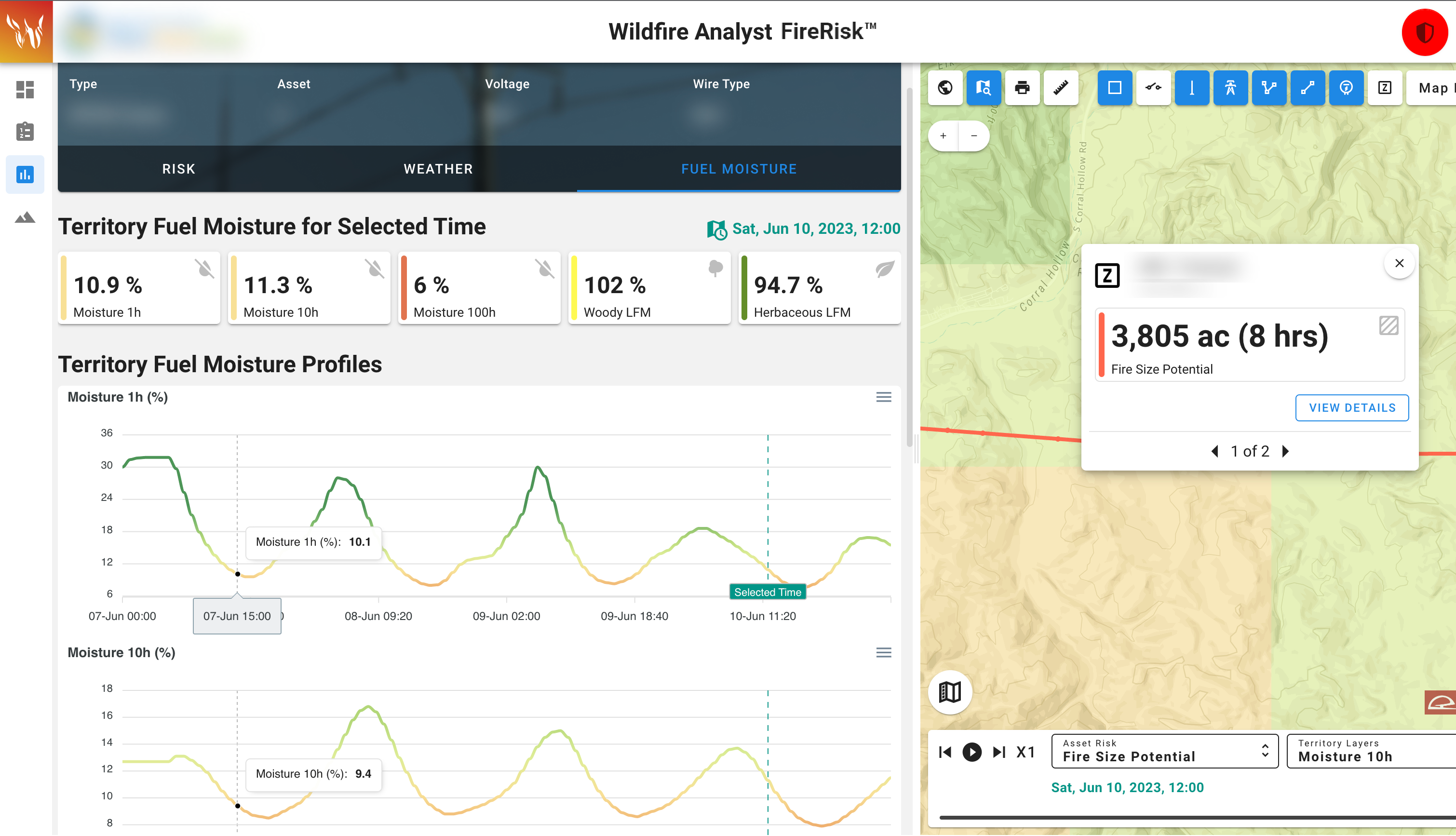Select the ruler measure tool
The image size is (1456, 836).
click(x=1061, y=88)
